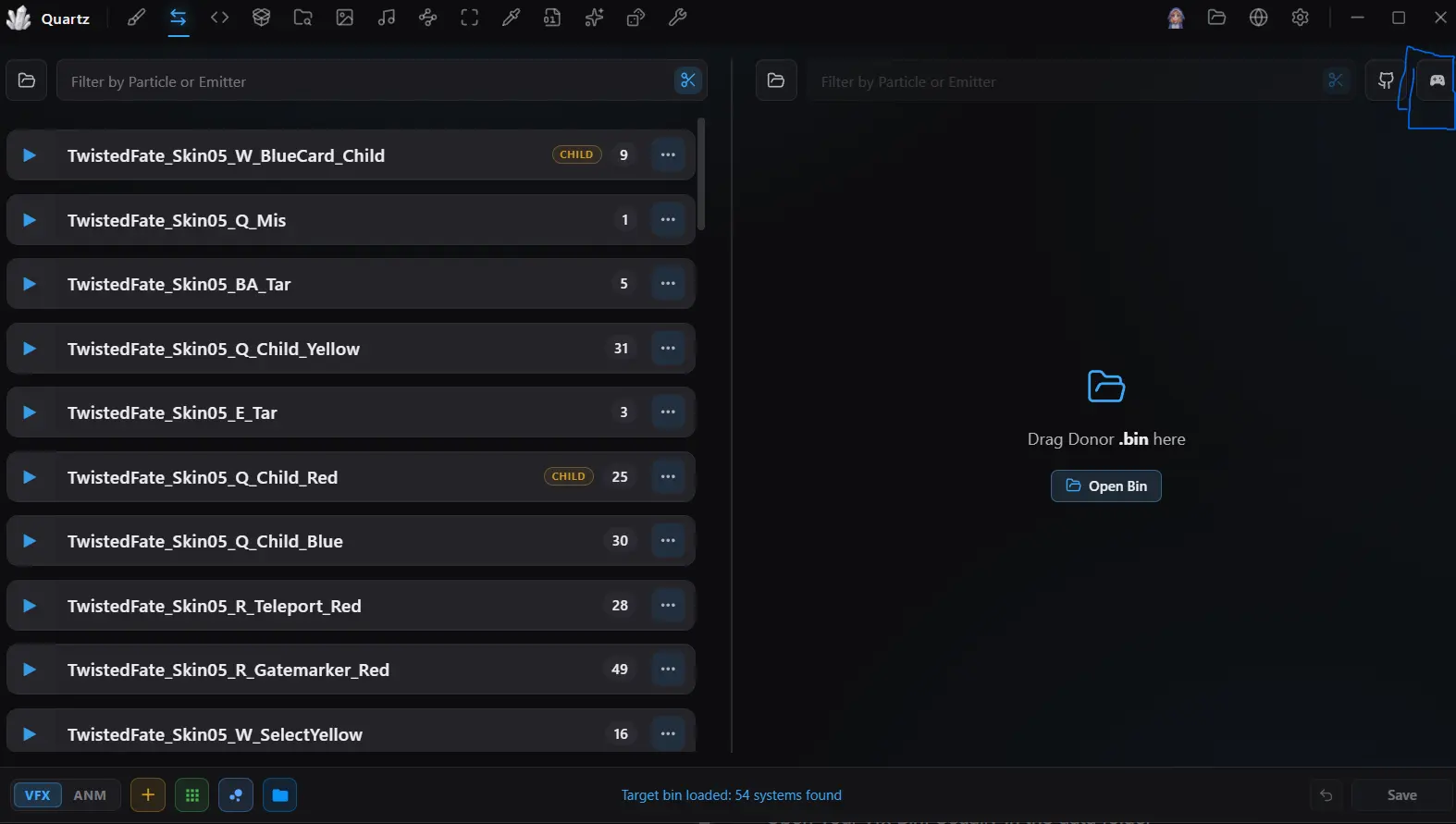This screenshot has width=1456, height=824.
Task: Open the music note audio tool
Action: tap(387, 18)
